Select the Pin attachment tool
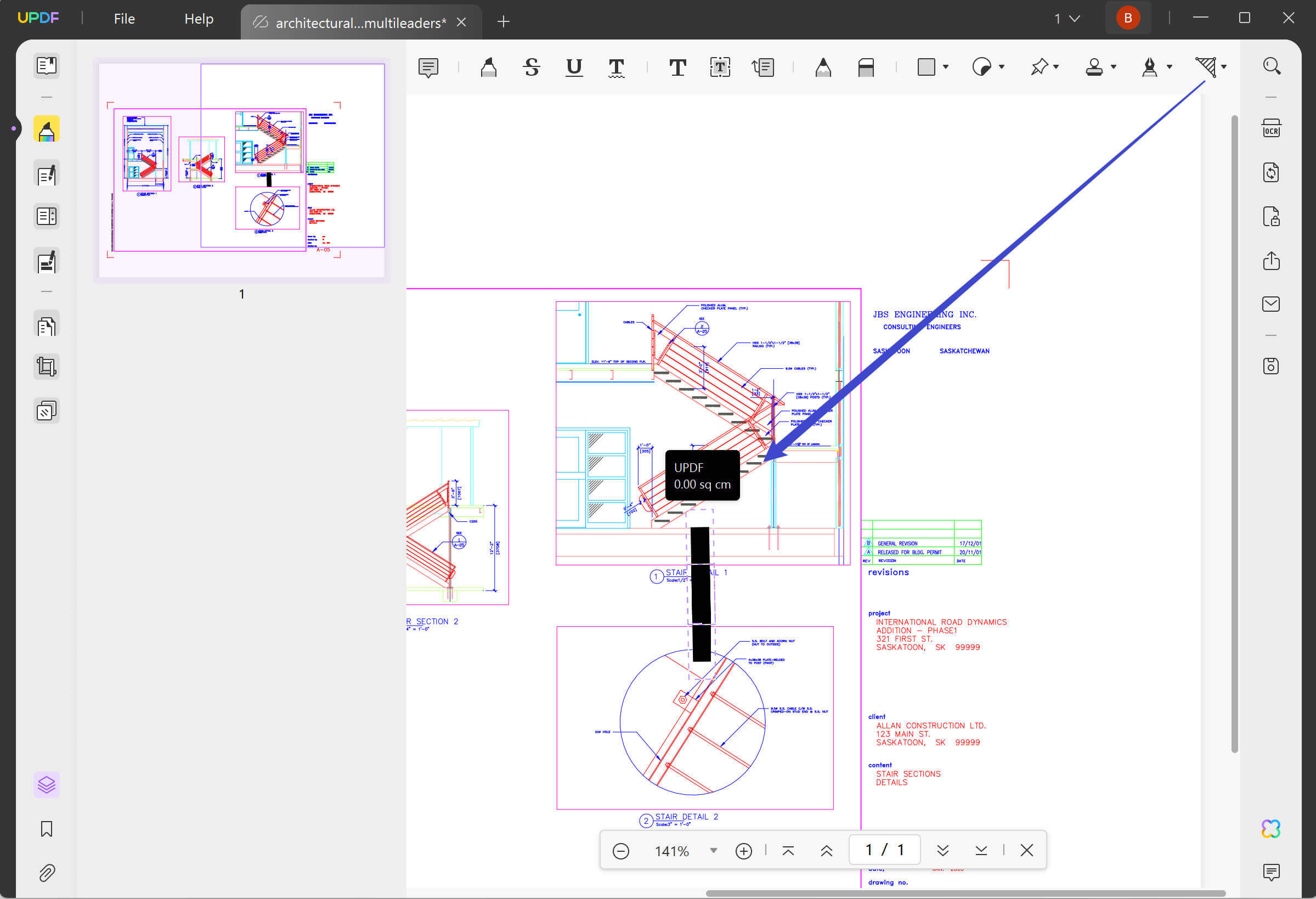This screenshot has height=899, width=1316. point(1039,67)
